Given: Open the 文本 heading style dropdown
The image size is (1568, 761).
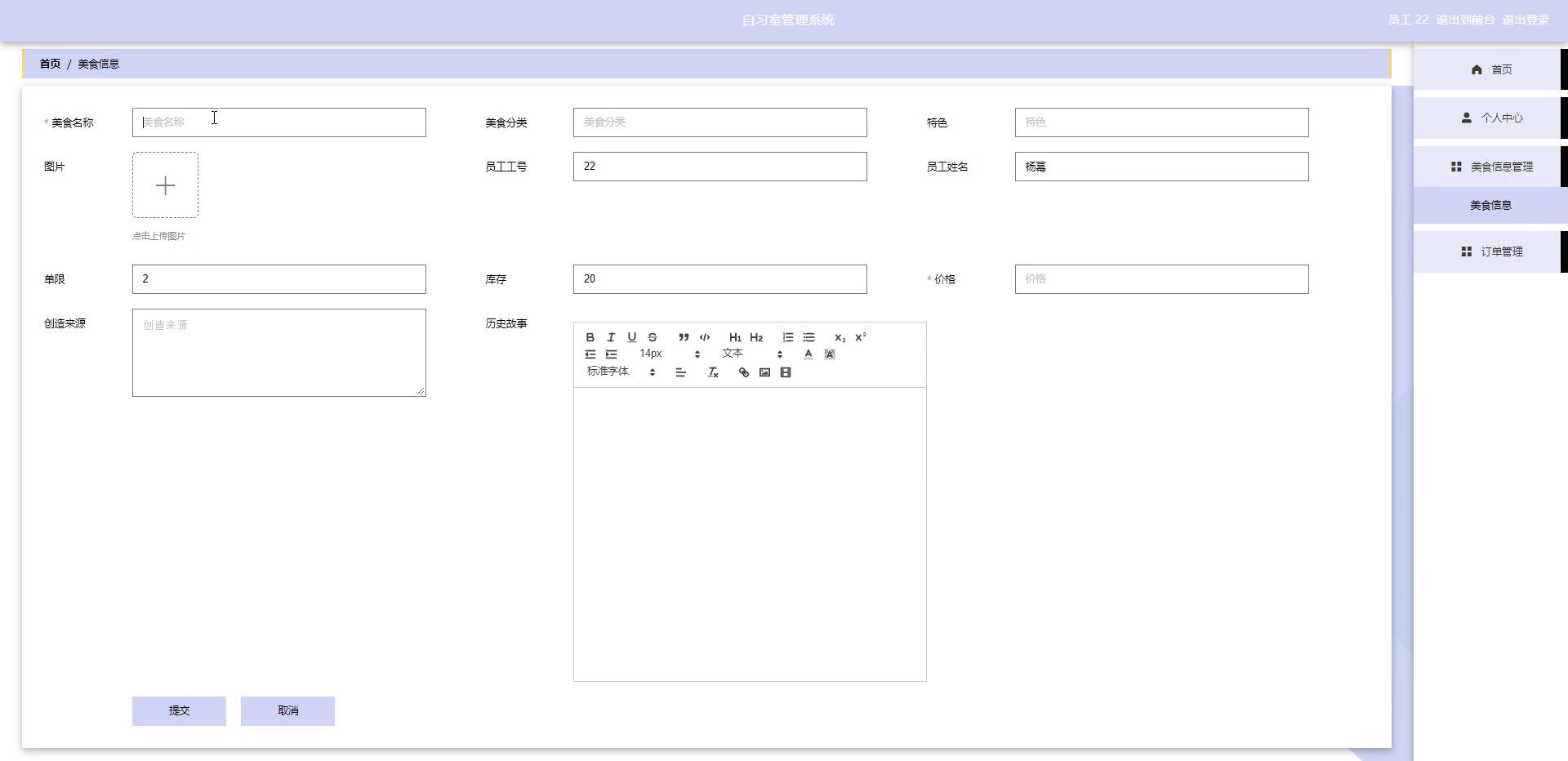Looking at the screenshot, I should click(x=752, y=354).
